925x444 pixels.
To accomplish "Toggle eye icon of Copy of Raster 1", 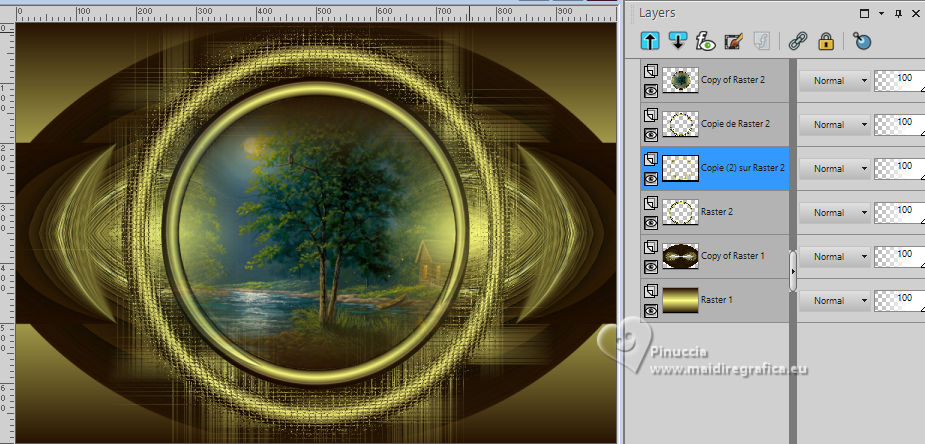I will (x=651, y=267).
